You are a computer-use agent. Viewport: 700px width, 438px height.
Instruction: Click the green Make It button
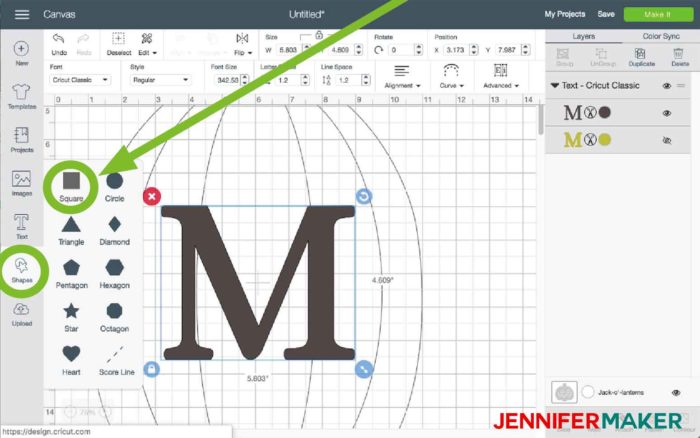pyautogui.click(x=658, y=14)
